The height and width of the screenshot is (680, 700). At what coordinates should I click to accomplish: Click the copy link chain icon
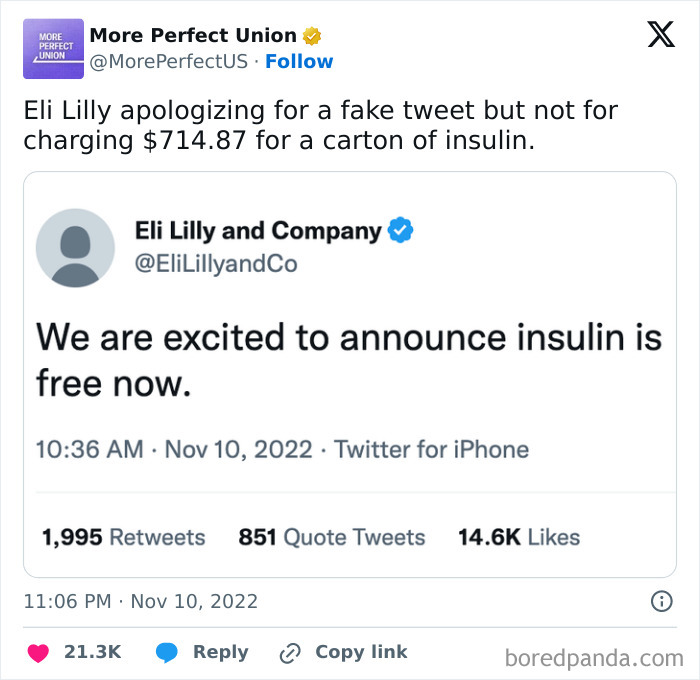(290, 652)
